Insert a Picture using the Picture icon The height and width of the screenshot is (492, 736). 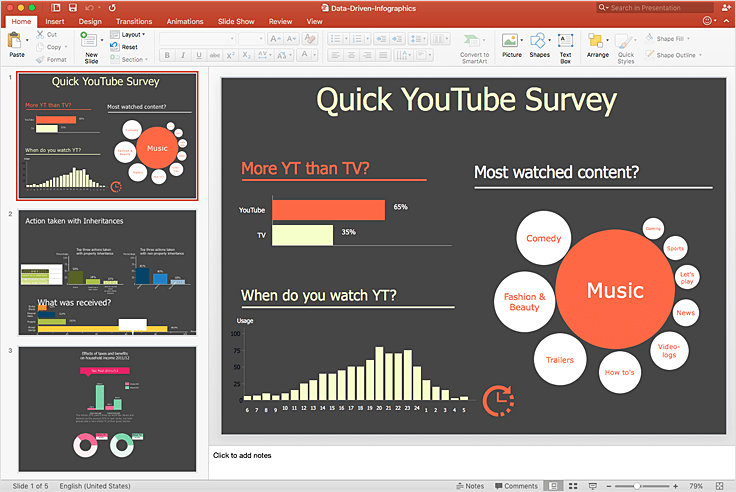pyautogui.click(x=510, y=40)
